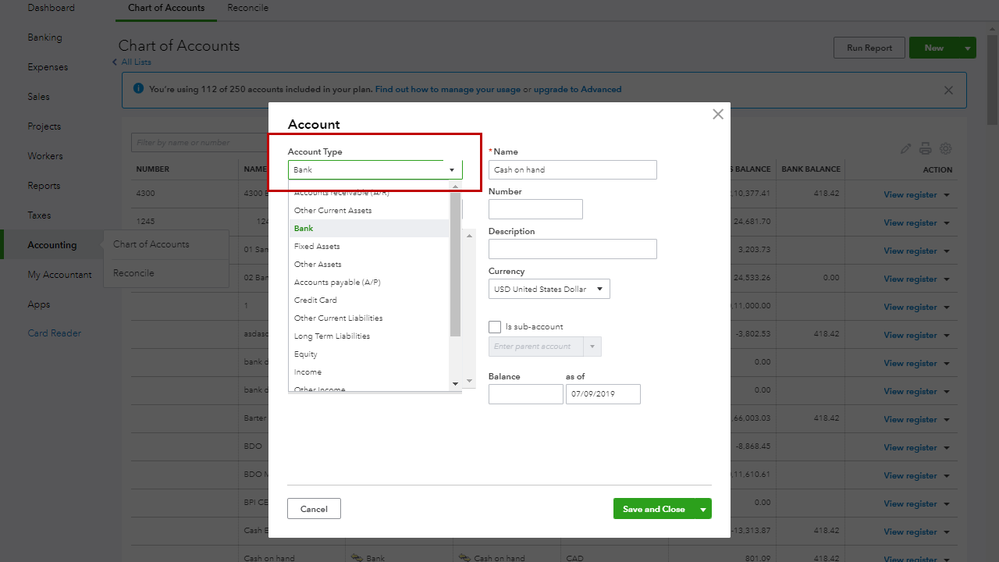Click the Run Report button
The width and height of the screenshot is (999, 562).
869,48
